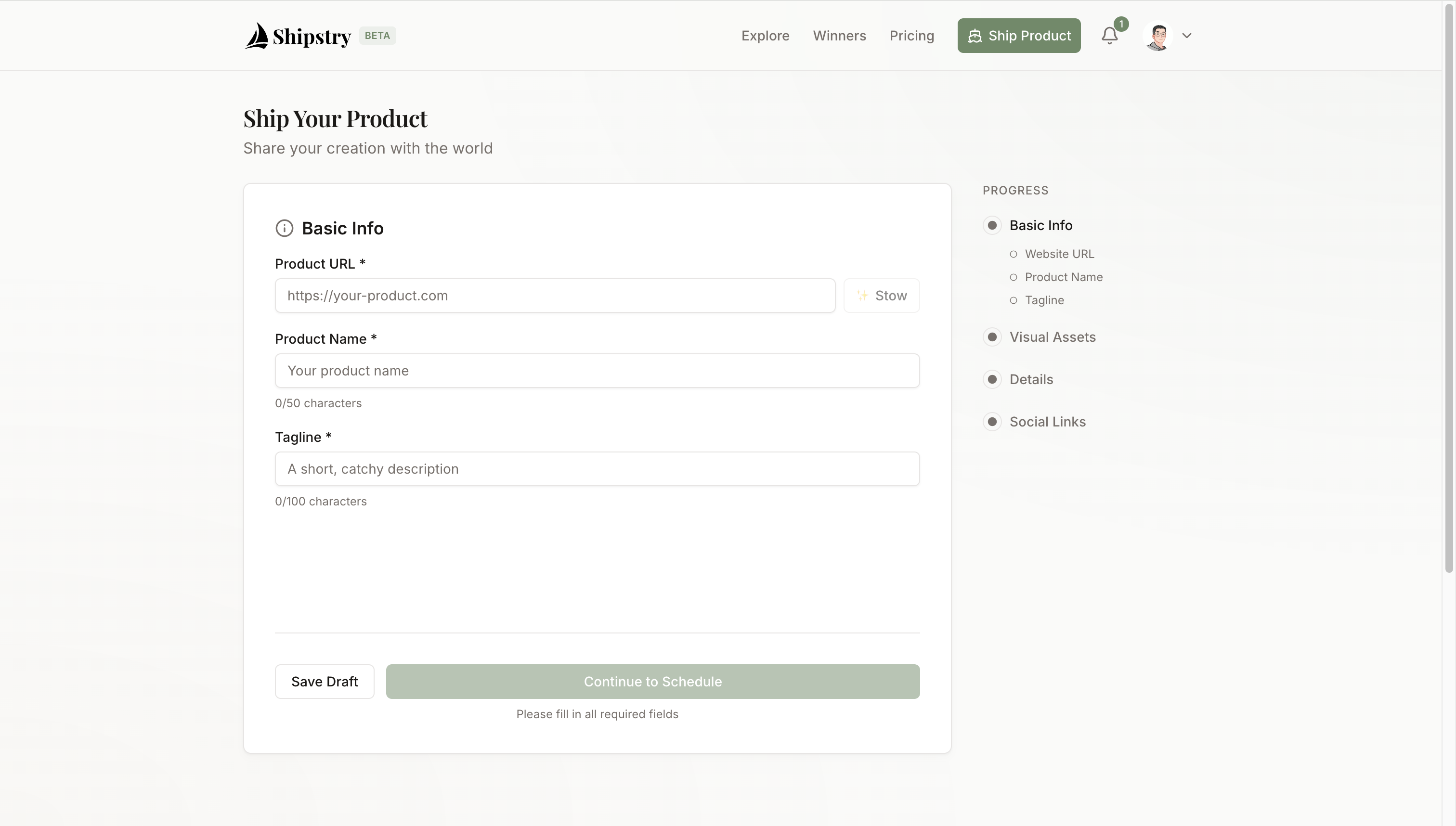1456x826 pixels.
Task: Click the Product Name text box
Action: pos(597,371)
